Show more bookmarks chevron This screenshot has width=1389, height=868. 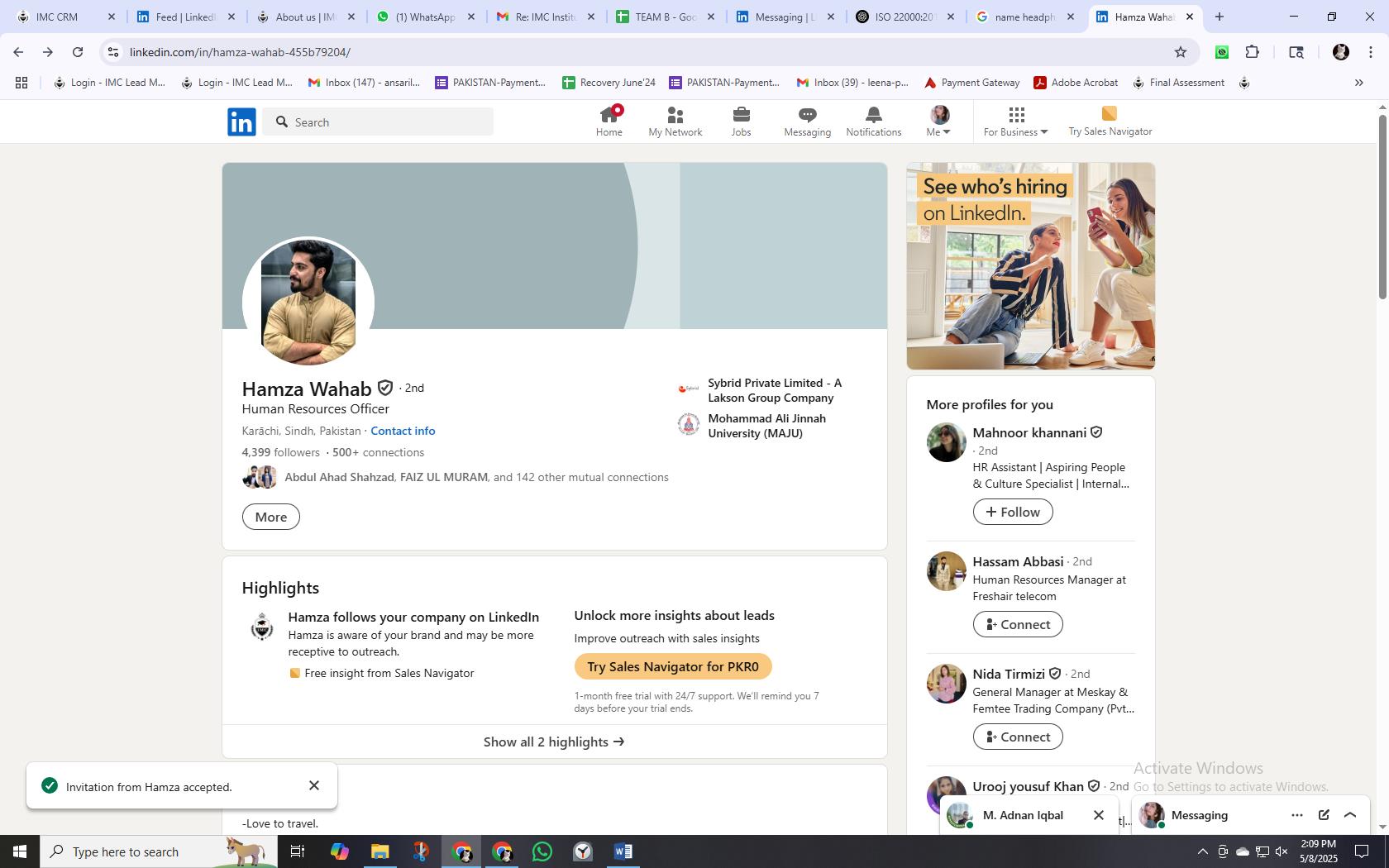(1359, 83)
